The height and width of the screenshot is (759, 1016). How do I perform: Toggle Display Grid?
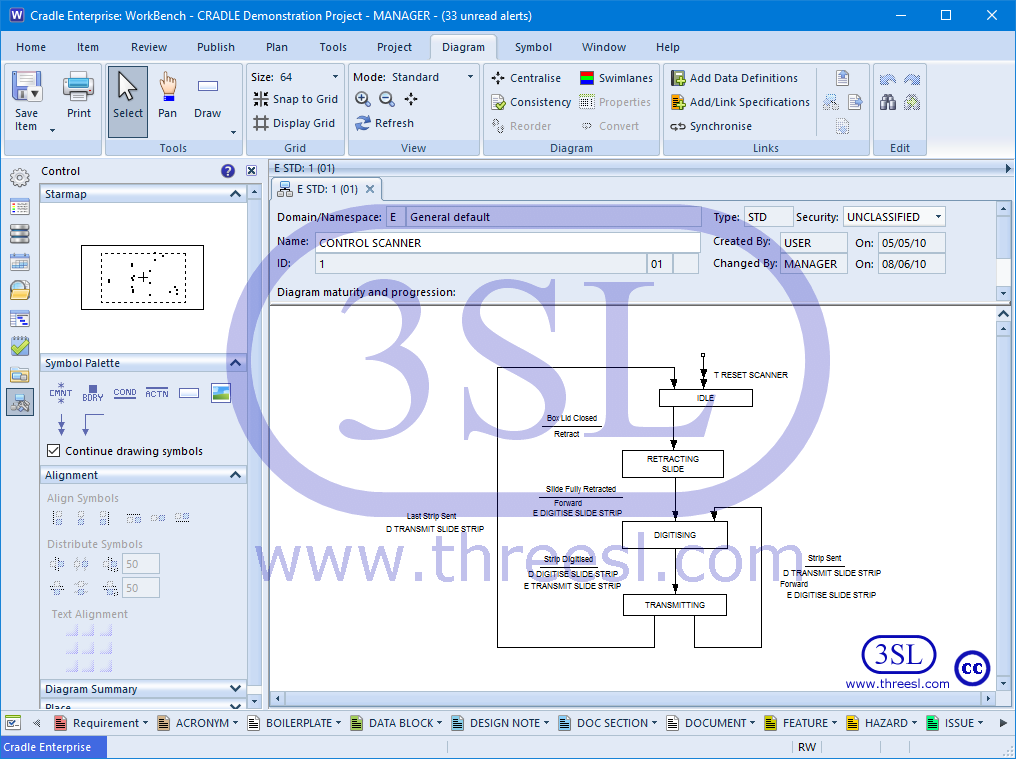click(294, 123)
